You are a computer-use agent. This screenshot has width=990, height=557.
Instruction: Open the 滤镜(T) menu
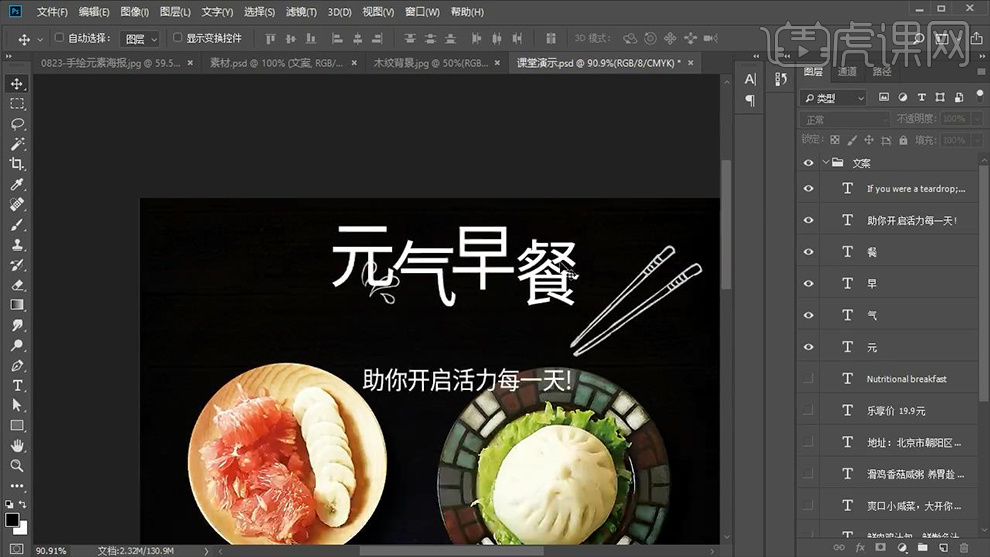[x=301, y=12]
